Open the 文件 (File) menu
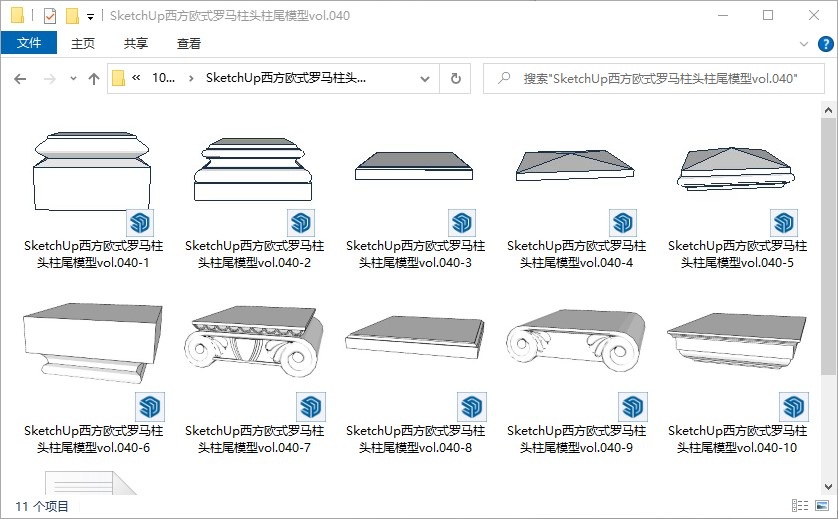The width and height of the screenshot is (838, 519). point(29,43)
